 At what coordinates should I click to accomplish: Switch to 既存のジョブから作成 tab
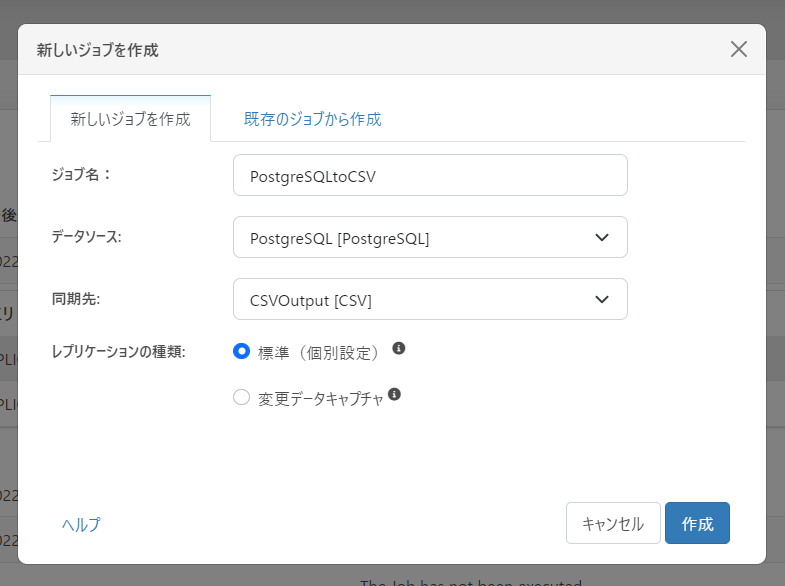pyautogui.click(x=313, y=119)
